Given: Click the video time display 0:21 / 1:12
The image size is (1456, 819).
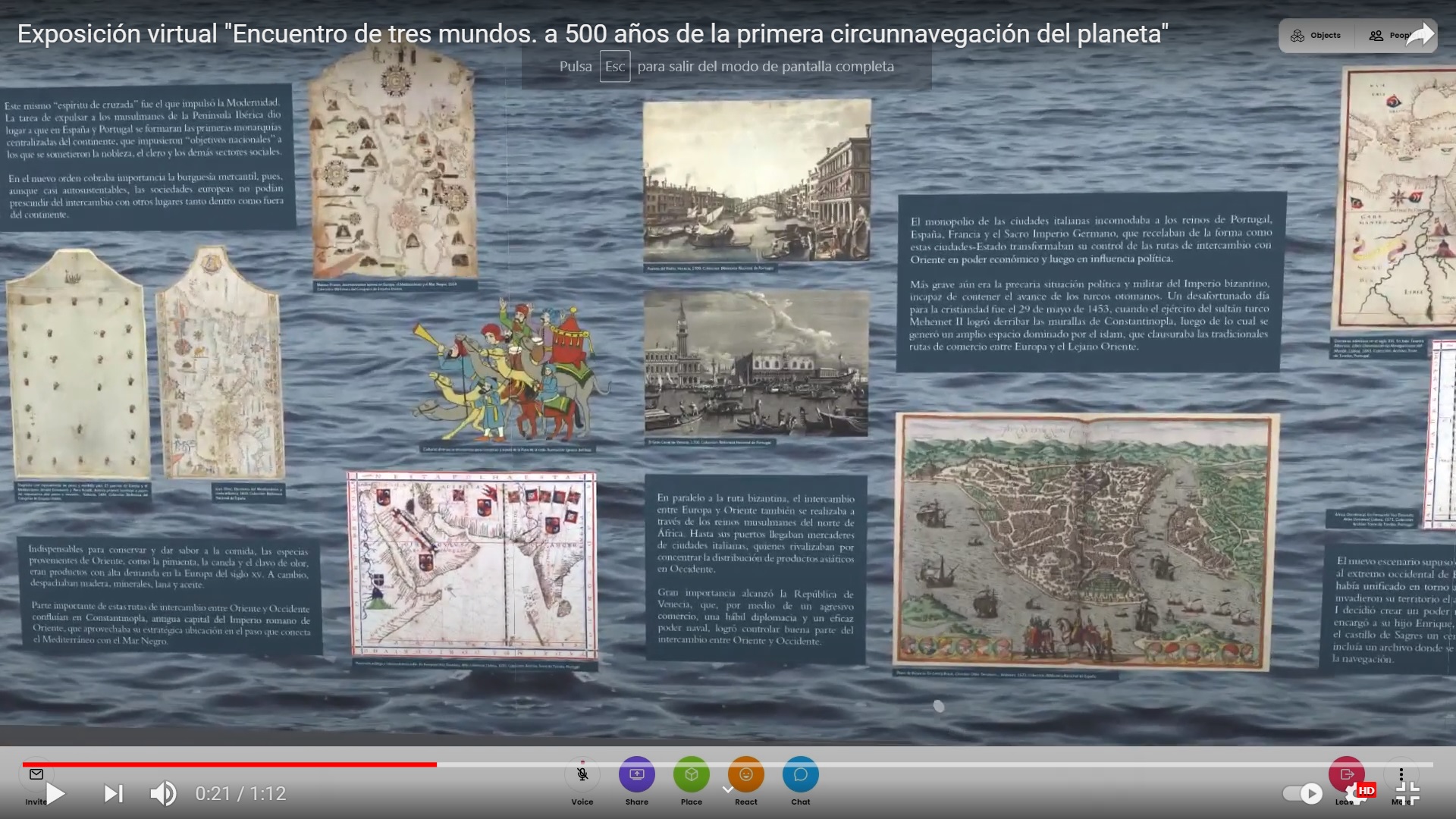Looking at the screenshot, I should pos(240,794).
